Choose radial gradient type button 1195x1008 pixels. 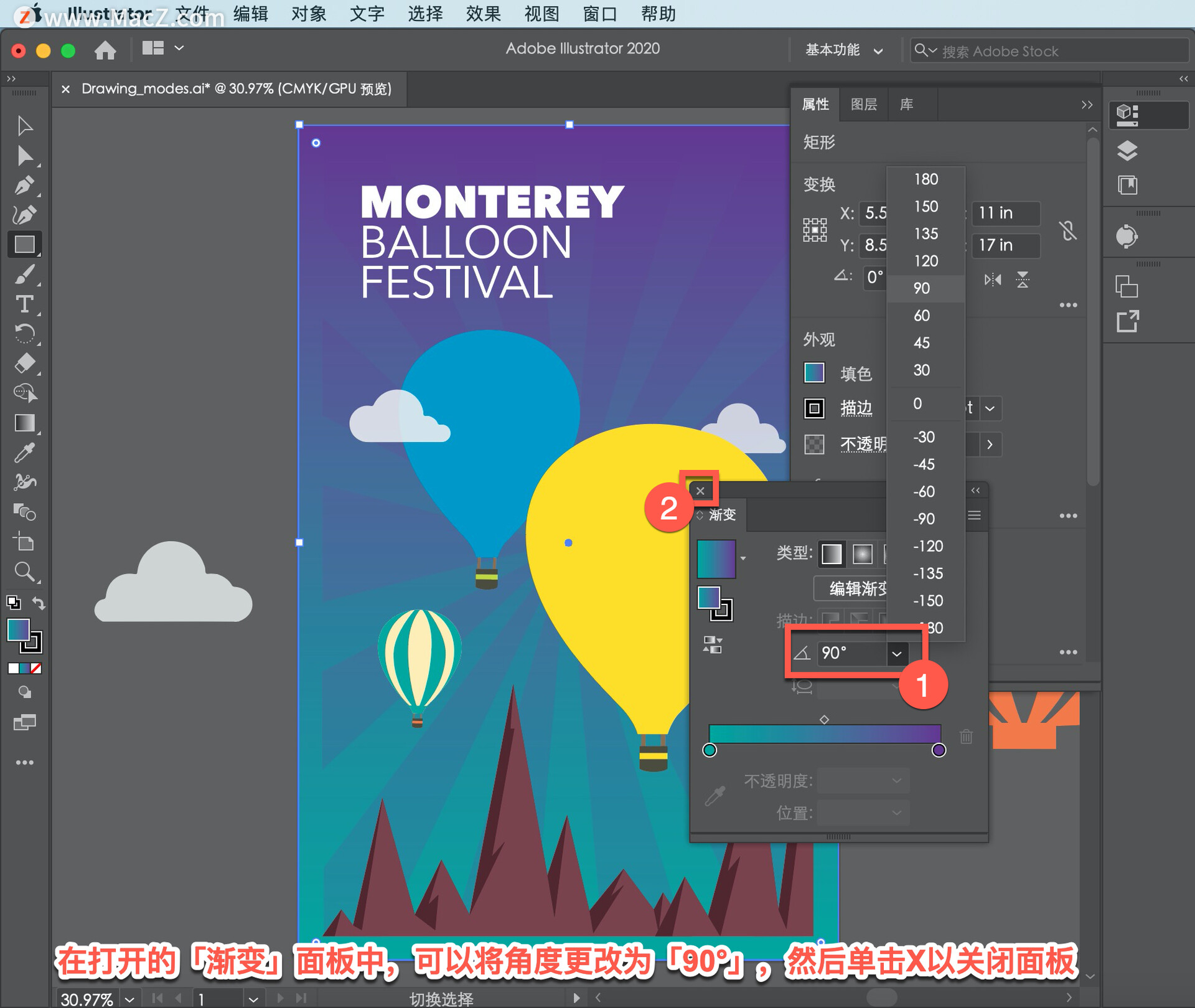coord(862,553)
